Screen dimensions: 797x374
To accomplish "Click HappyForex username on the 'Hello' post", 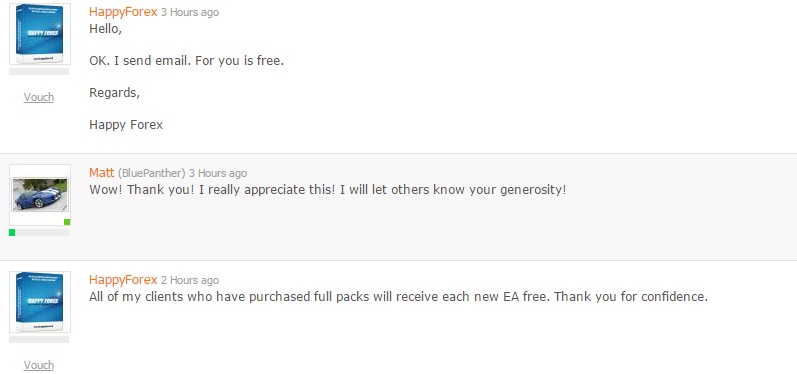I will click(123, 12).
